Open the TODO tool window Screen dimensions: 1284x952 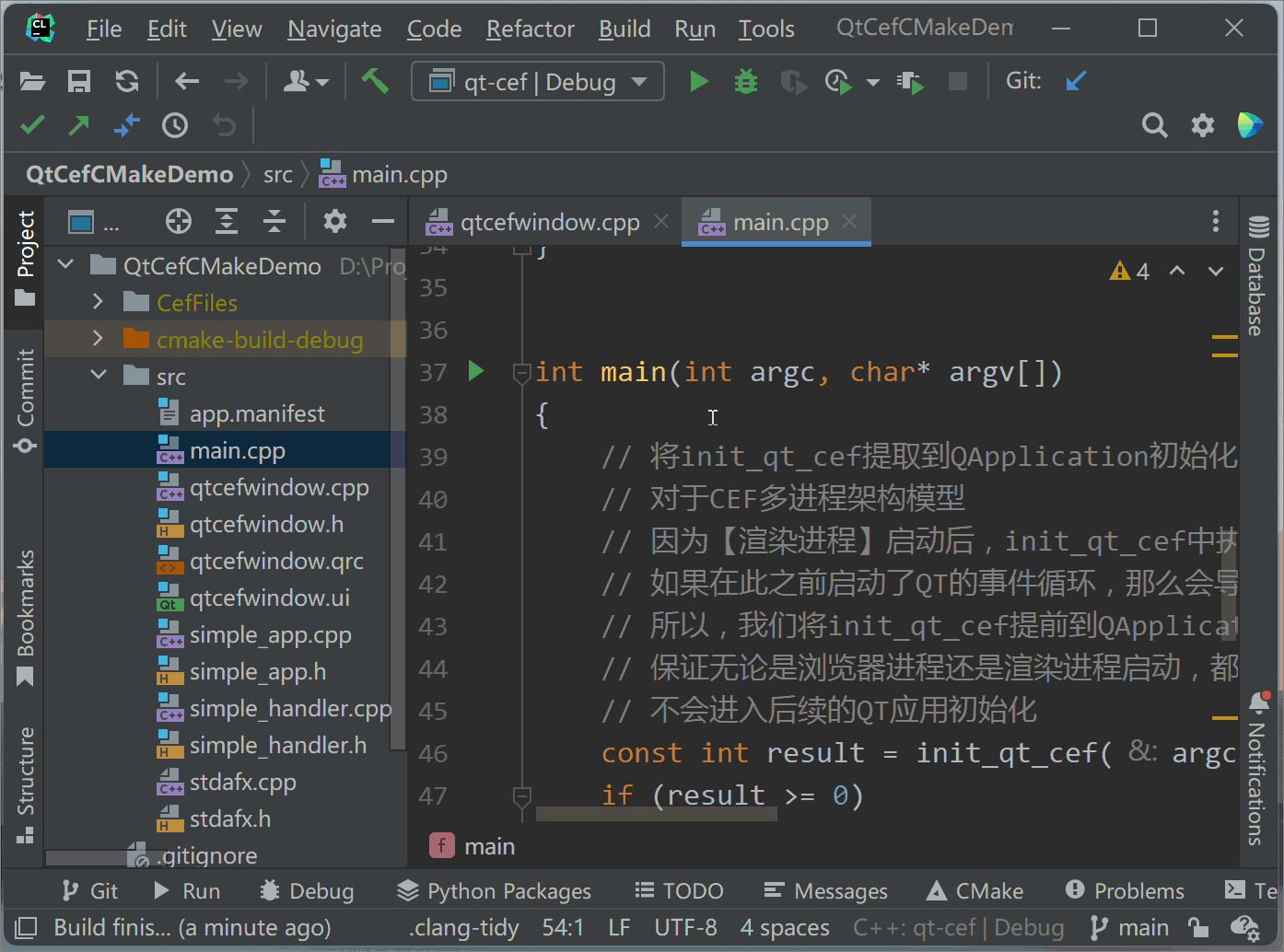point(680,891)
